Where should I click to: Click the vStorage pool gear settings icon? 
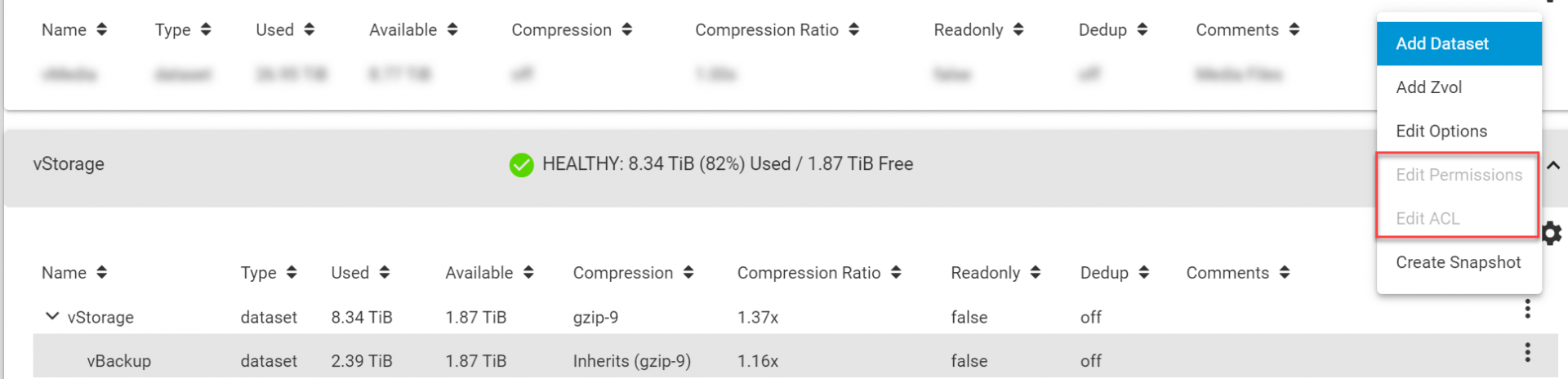1552,234
